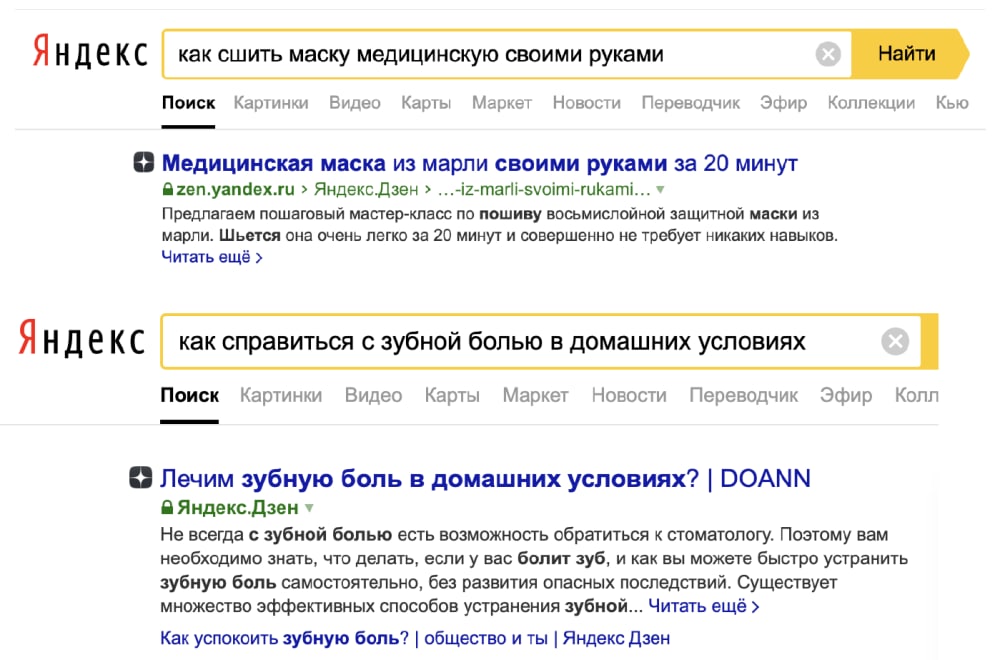The image size is (1000, 660).
Task: Open 'Как успокоить зубную боль?' link
Action: click(x=283, y=637)
